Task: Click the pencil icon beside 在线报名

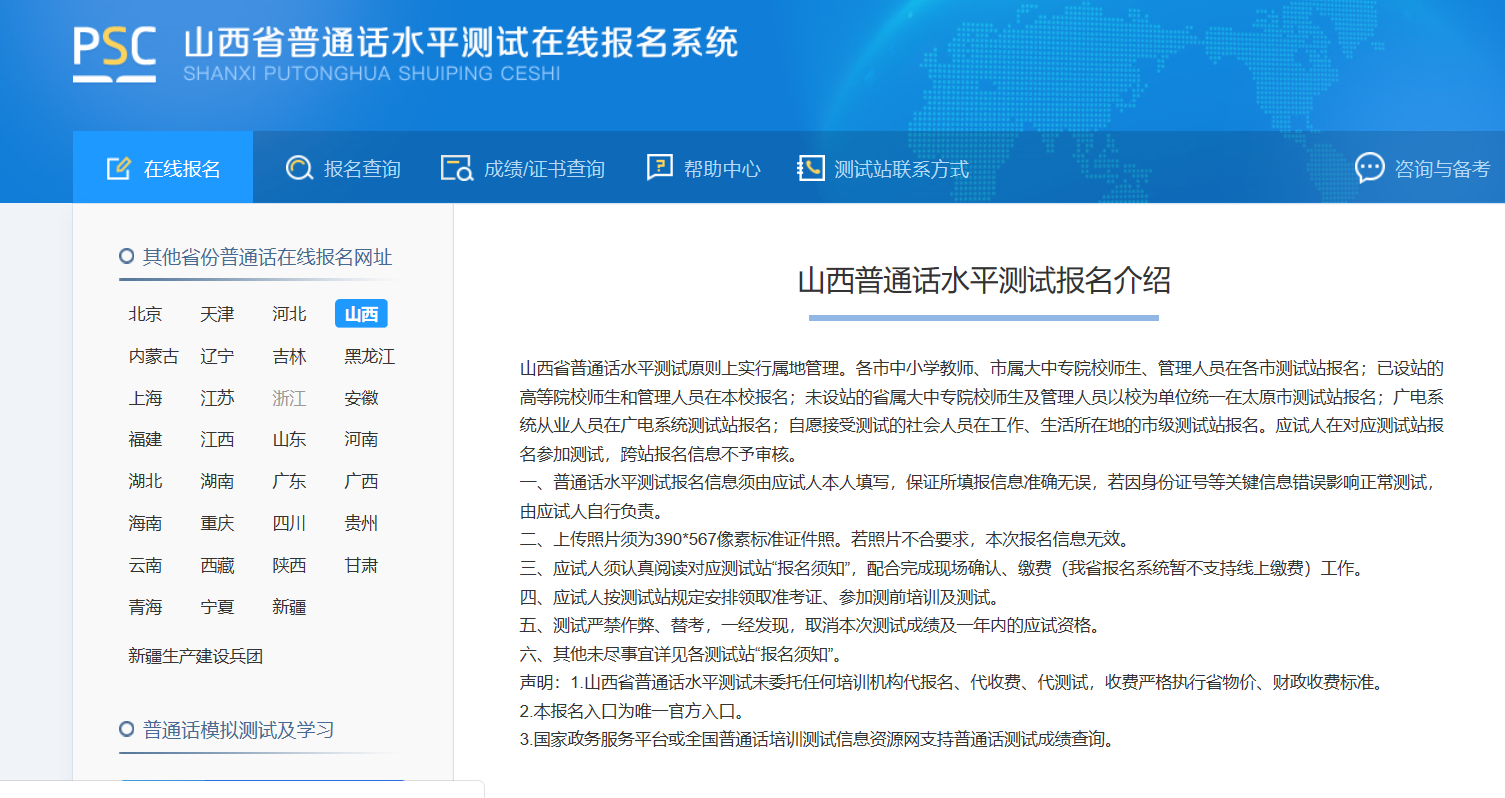Action: pyautogui.click(x=119, y=168)
